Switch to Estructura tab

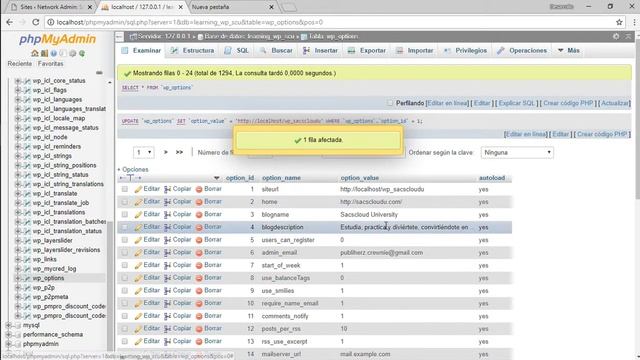pos(193,50)
